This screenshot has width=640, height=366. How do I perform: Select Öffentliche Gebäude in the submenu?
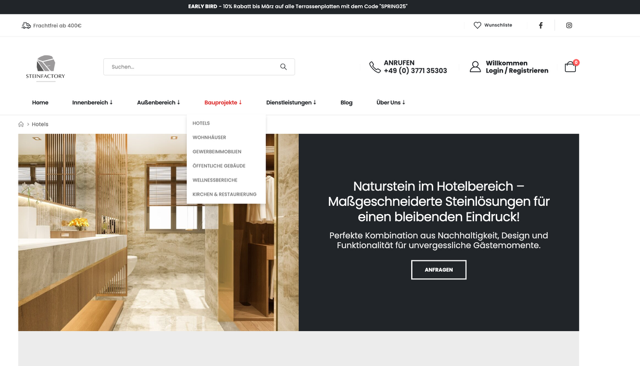click(x=219, y=166)
